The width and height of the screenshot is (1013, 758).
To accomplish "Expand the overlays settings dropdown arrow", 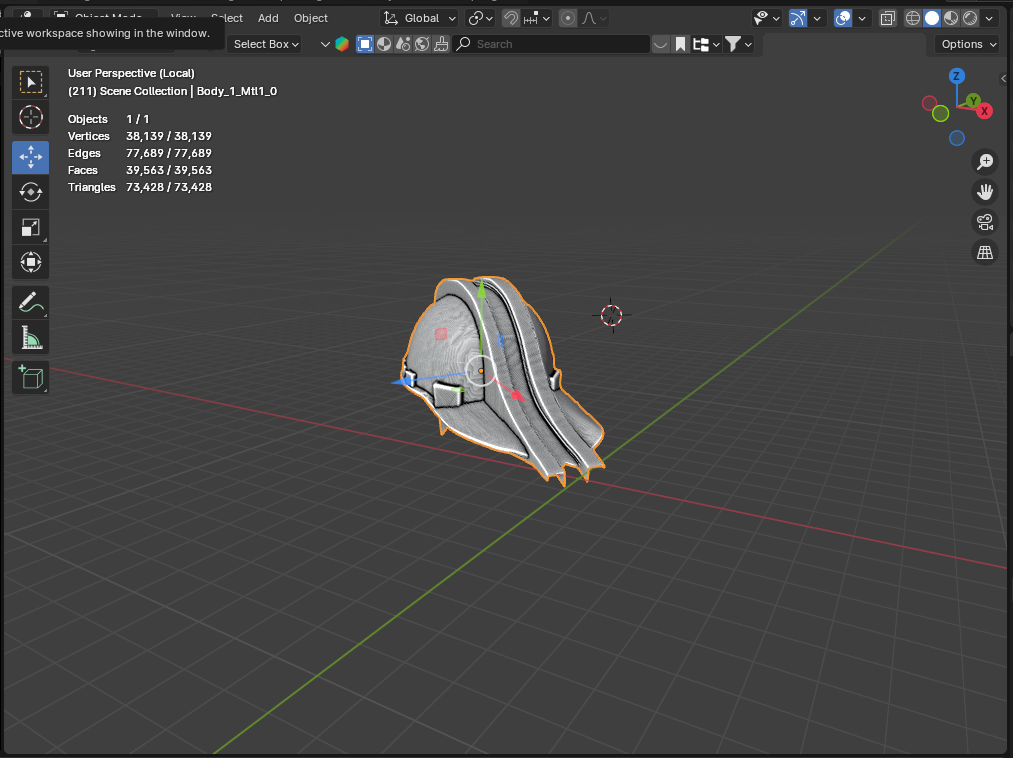I will coord(861,18).
